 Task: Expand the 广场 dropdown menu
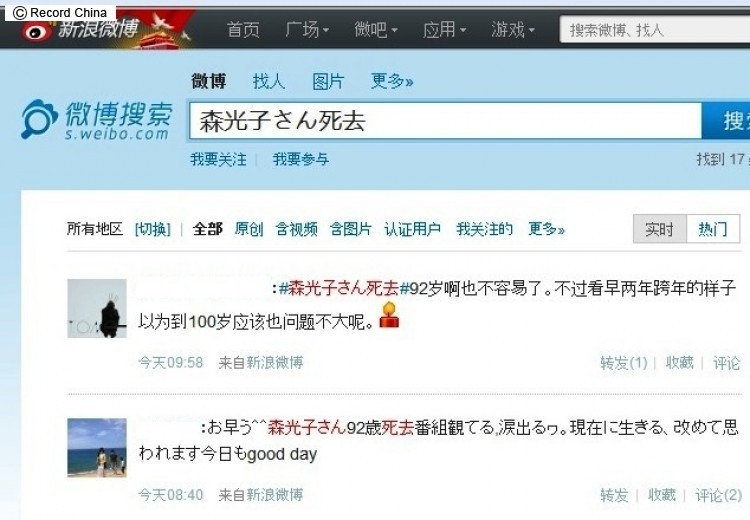(x=307, y=30)
